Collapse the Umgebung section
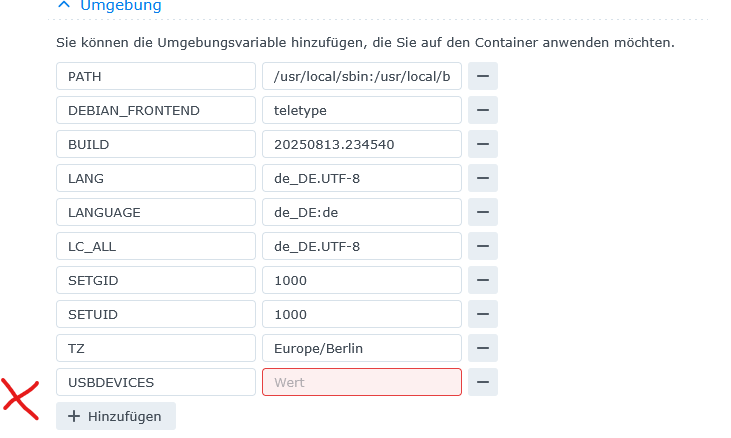 click(64, 5)
